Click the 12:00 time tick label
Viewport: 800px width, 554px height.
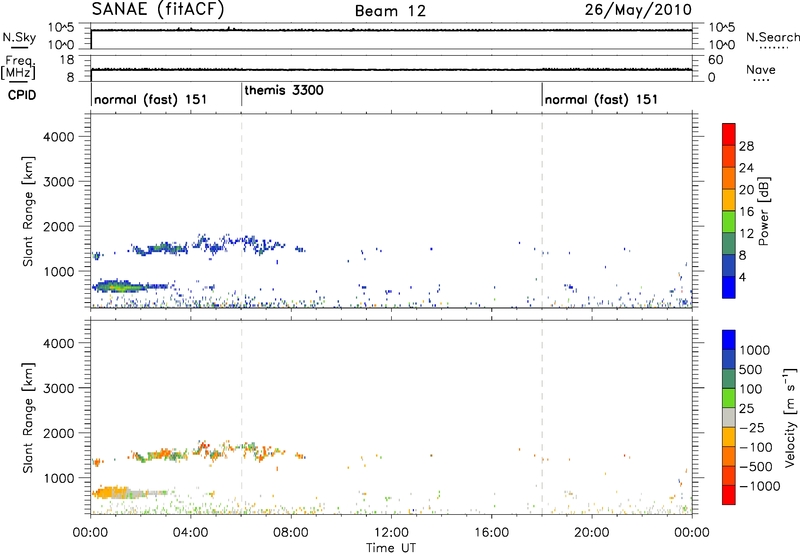(391, 533)
